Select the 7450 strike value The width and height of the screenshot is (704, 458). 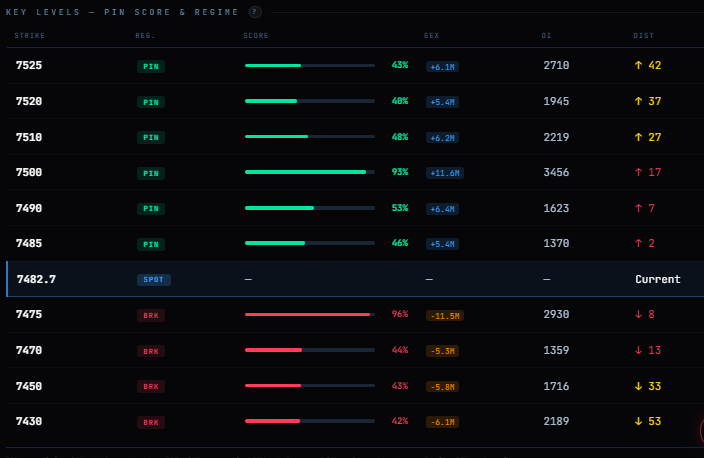point(29,386)
